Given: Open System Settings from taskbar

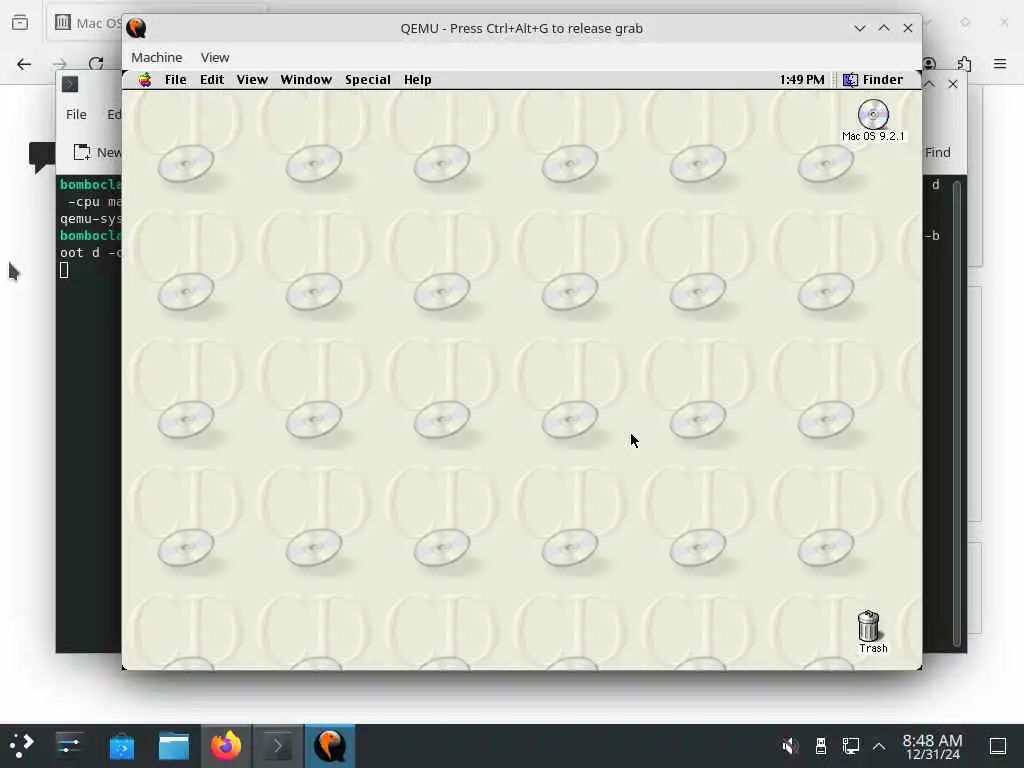Looking at the screenshot, I should tap(69, 746).
